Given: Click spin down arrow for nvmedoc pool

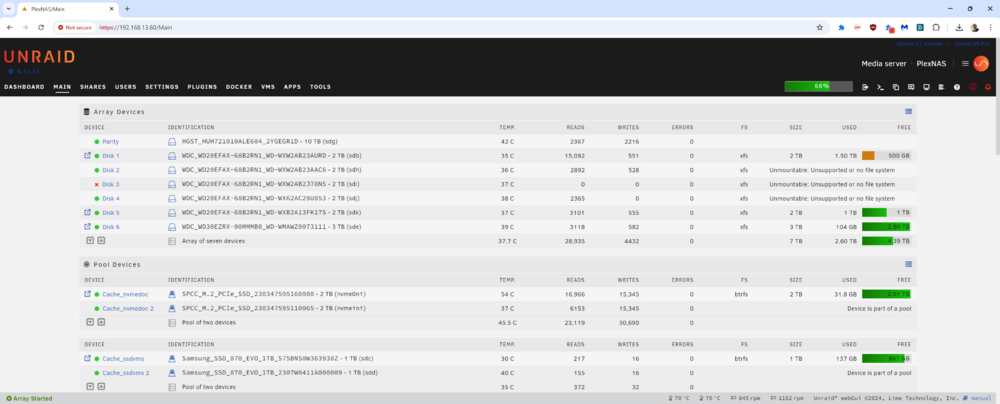Looking at the screenshot, I should [x=90, y=322].
